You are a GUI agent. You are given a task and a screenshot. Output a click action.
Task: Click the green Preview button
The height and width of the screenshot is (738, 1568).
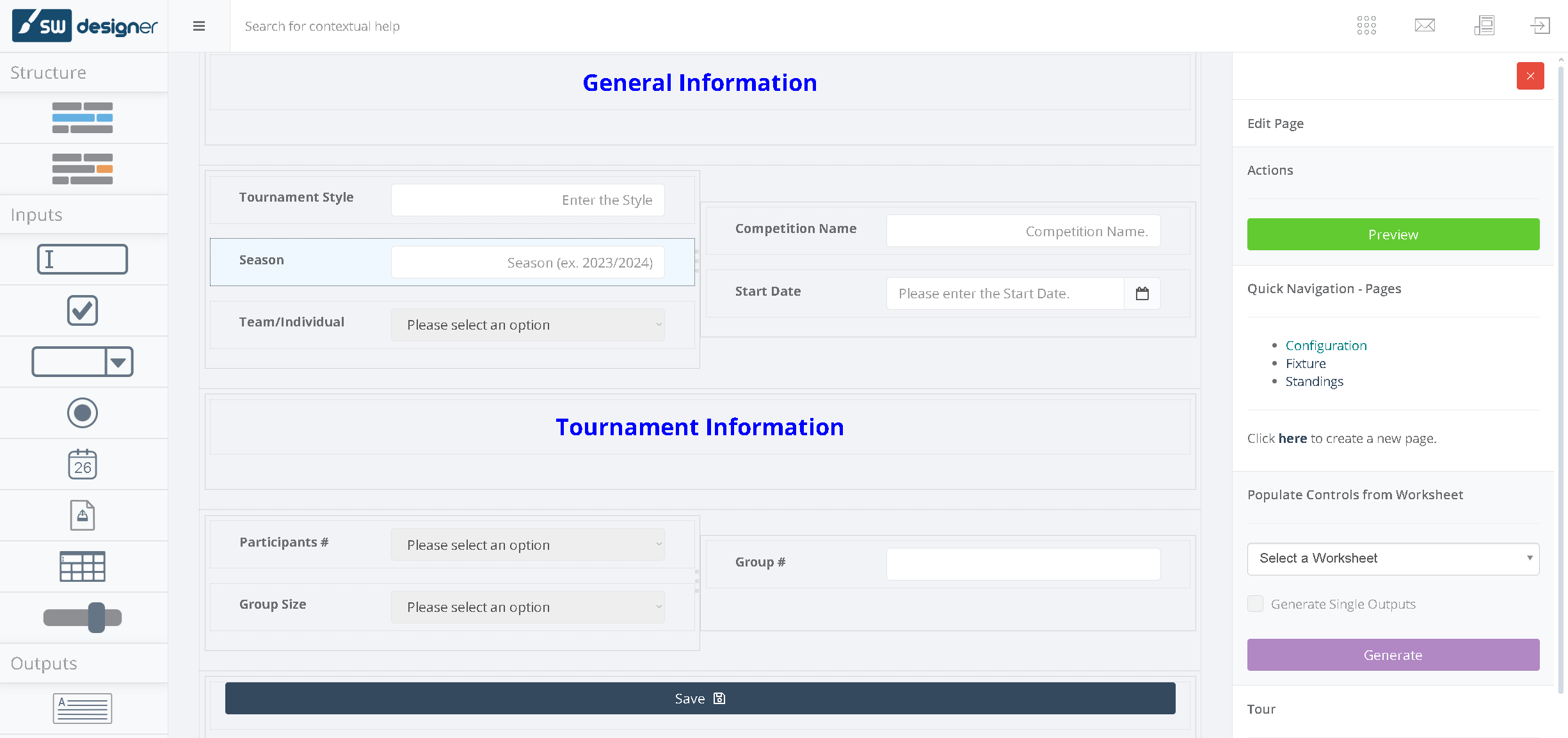(x=1393, y=234)
